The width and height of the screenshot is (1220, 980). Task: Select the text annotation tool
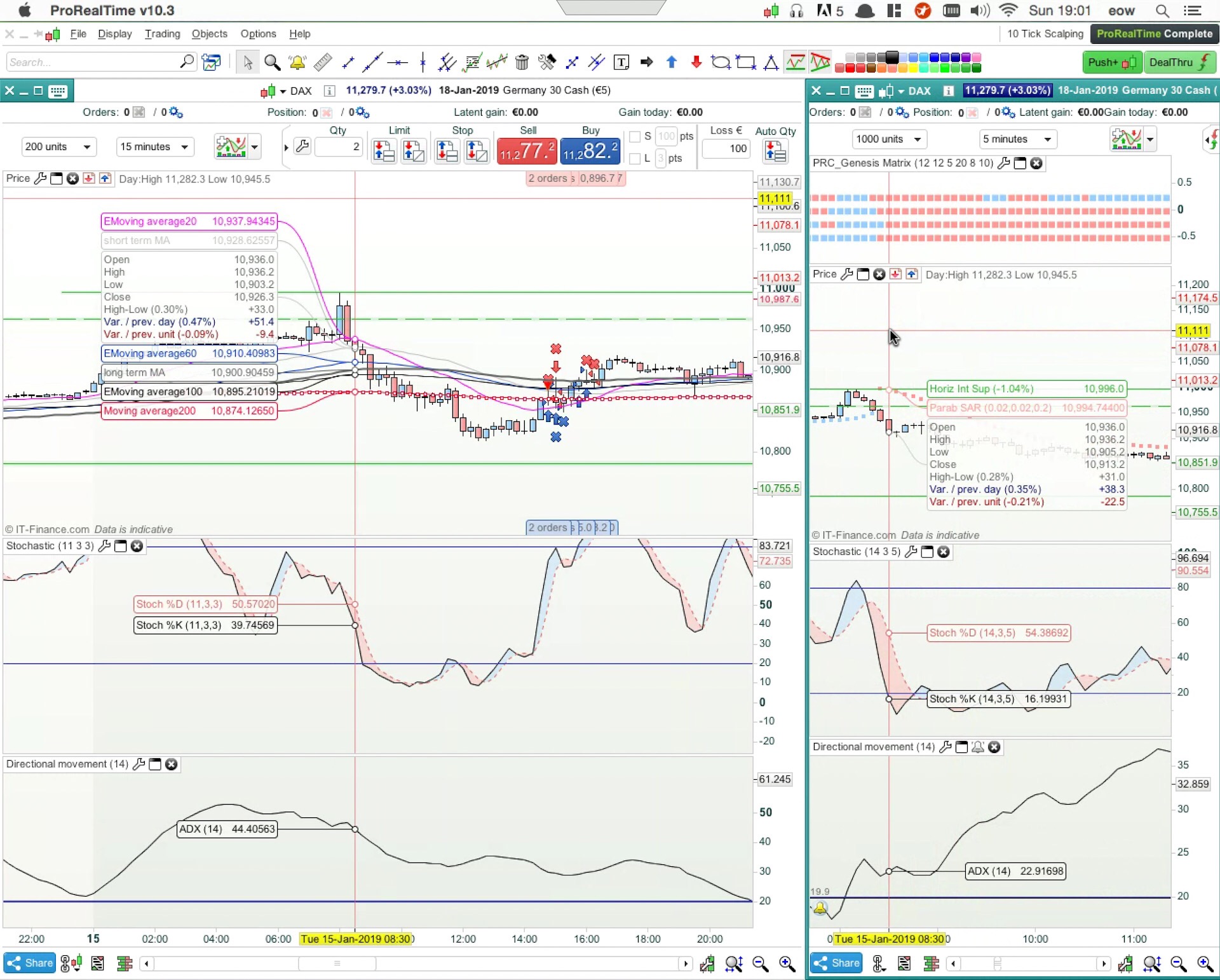pyautogui.click(x=621, y=62)
